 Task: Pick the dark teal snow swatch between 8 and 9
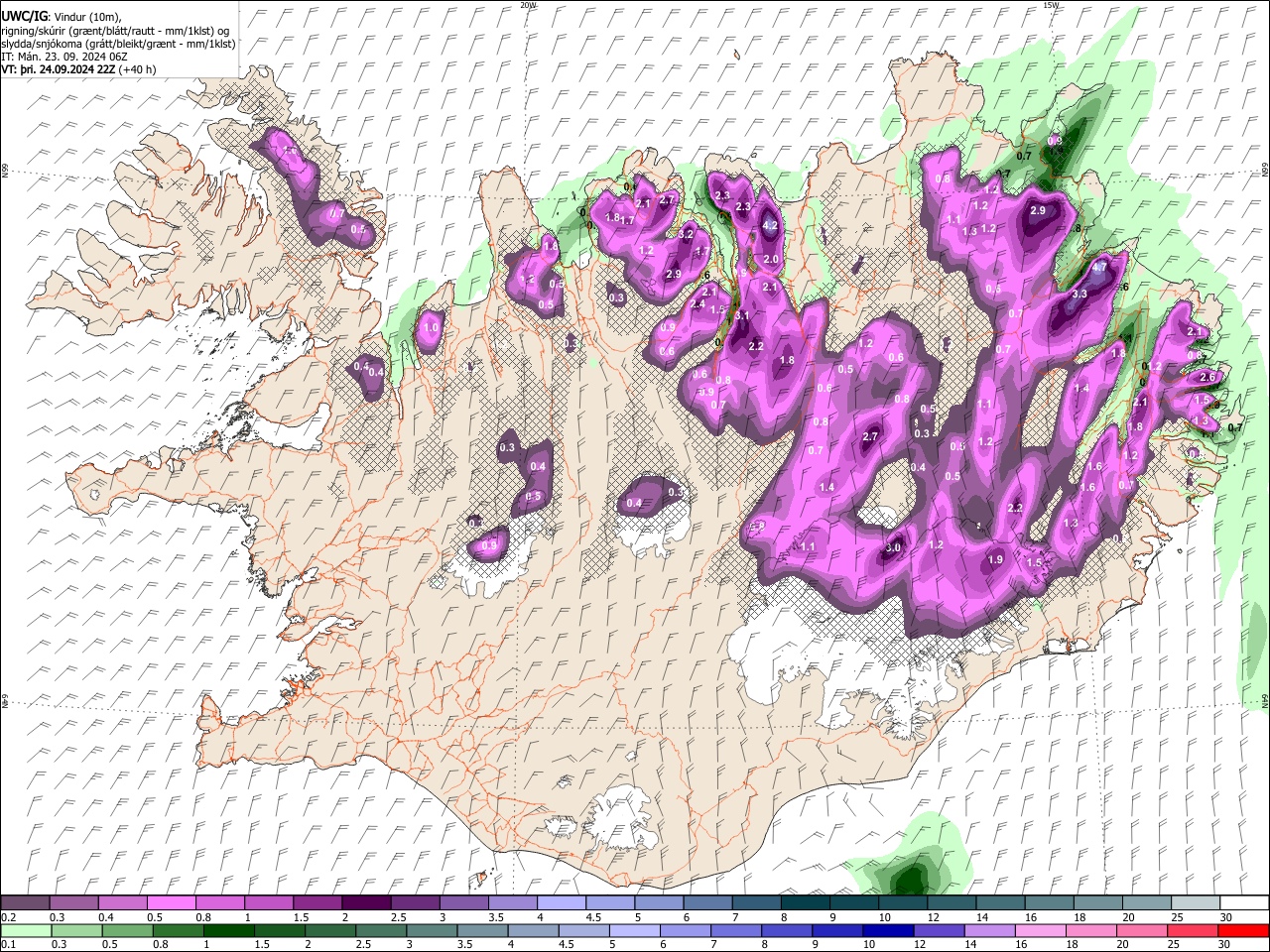point(805,903)
